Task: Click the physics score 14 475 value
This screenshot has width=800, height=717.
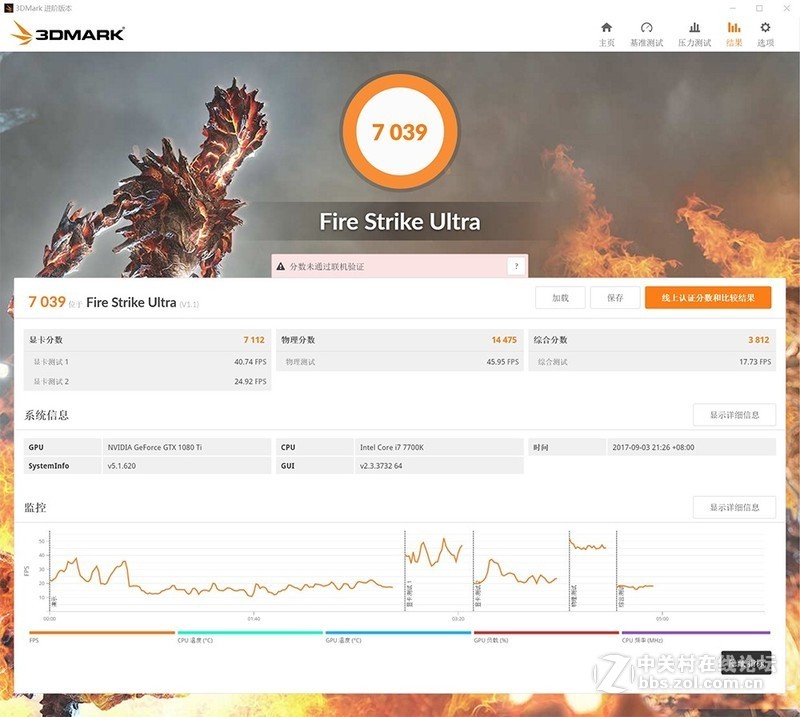Action: [x=504, y=340]
